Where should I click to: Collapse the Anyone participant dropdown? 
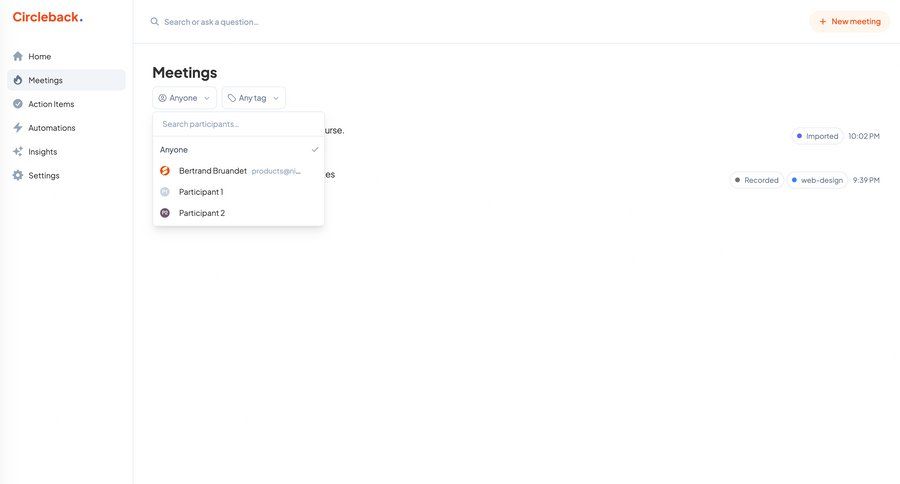tap(184, 98)
